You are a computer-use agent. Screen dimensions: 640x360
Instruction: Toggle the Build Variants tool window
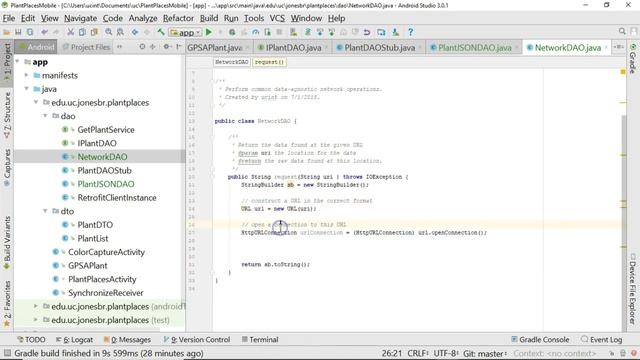coord(7,242)
